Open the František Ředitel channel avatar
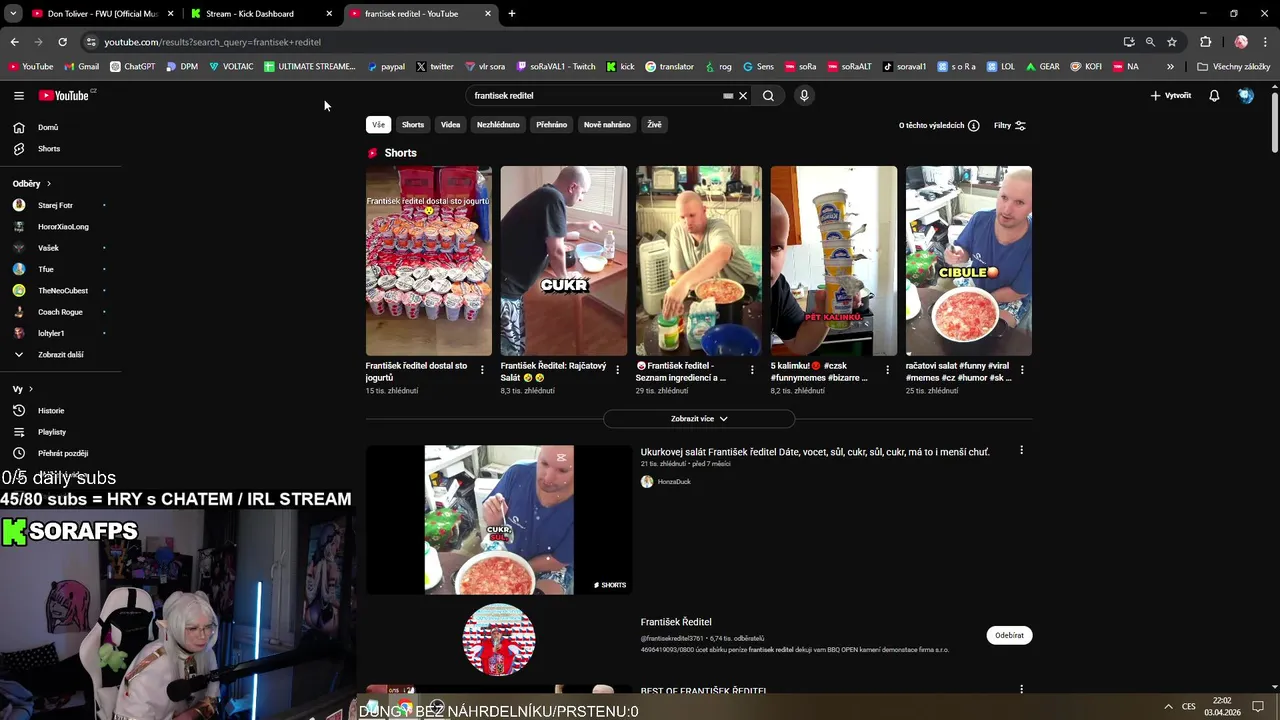Image resolution: width=1280 pixels, height=720 pixels. (x=499, y=639)
